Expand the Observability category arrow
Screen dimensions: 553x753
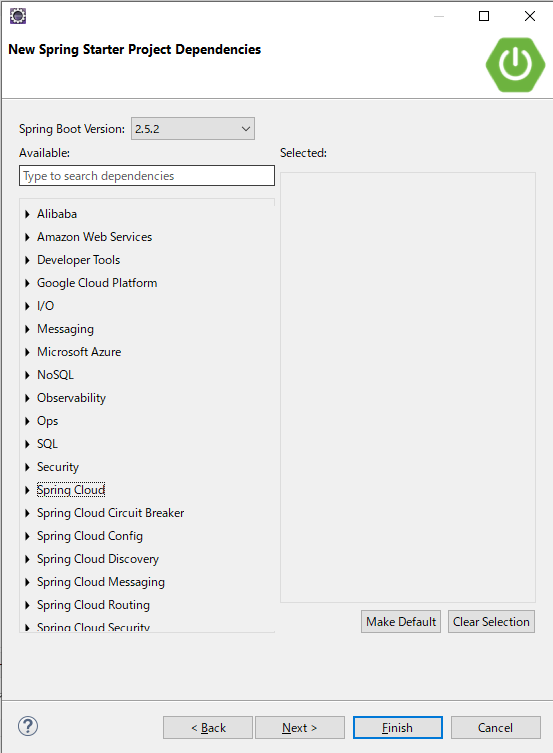(27, 398)
